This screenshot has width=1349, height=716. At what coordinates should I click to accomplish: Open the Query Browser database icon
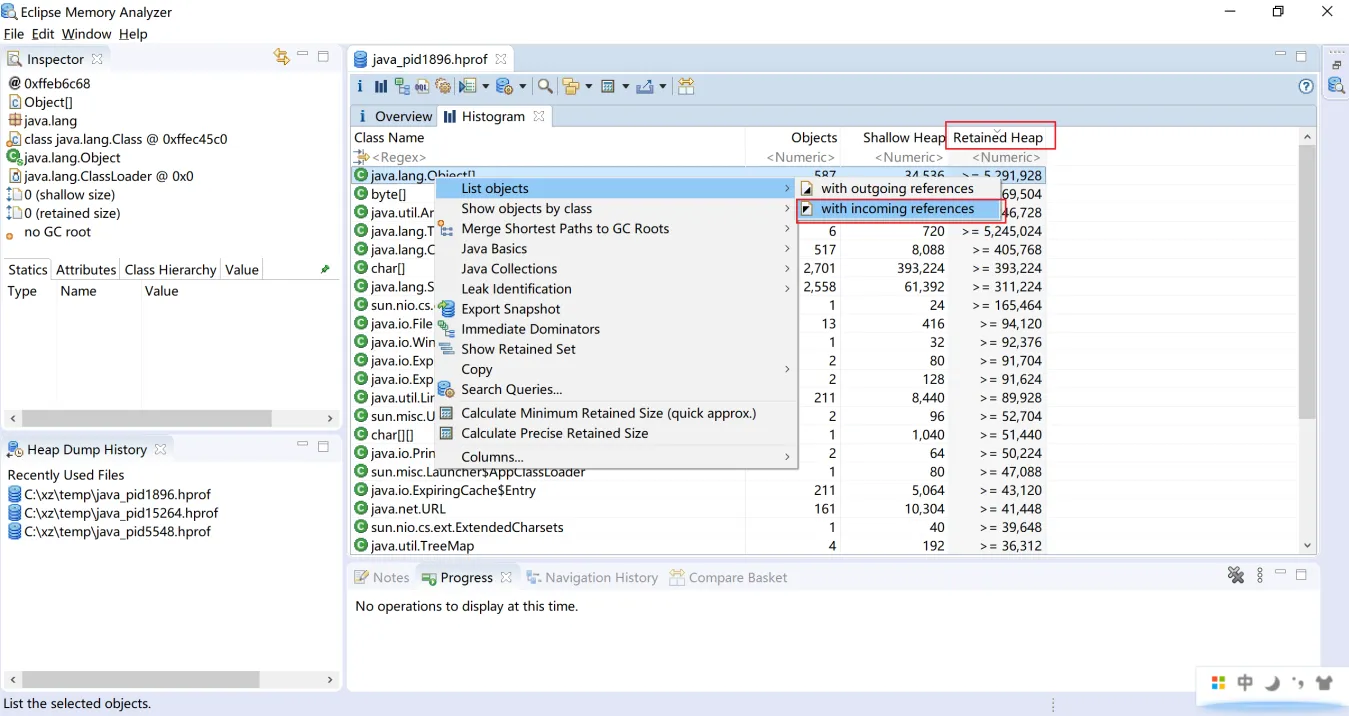click(x=504, y=86)
